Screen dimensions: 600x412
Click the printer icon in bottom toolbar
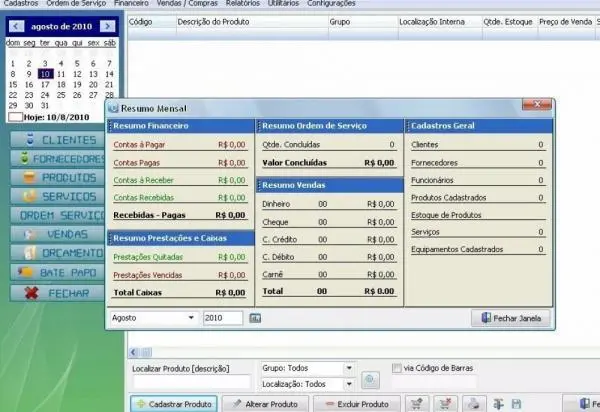pyautogui.click(x=473, y=404)
